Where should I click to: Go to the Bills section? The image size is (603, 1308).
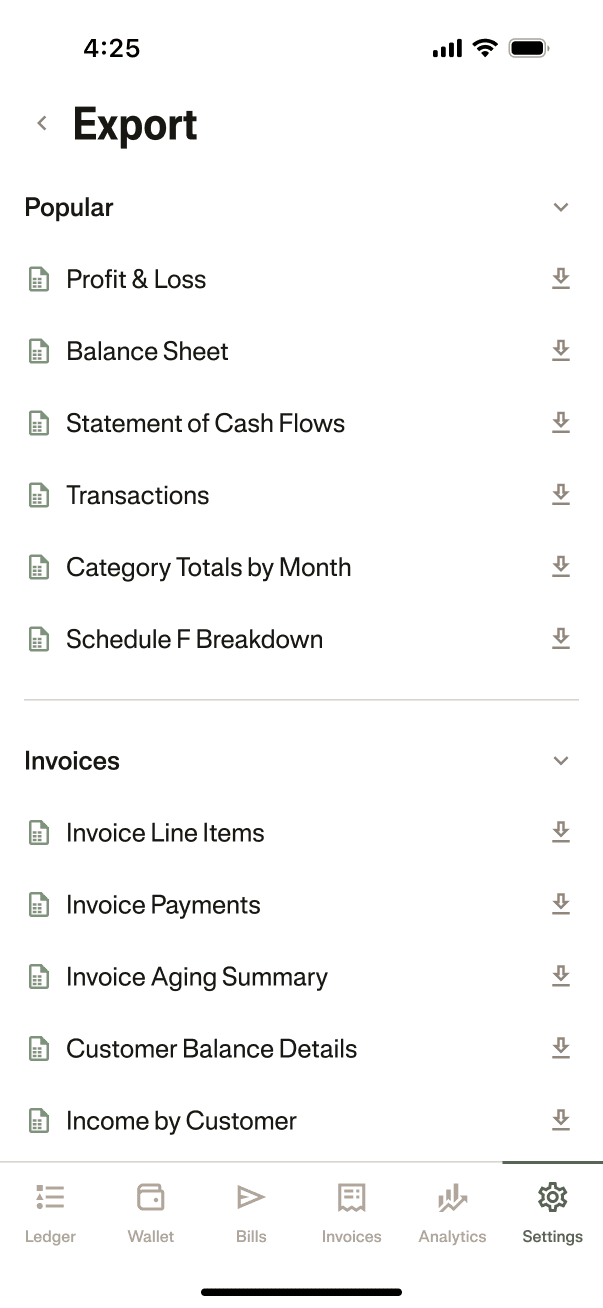coord(251,1210)
